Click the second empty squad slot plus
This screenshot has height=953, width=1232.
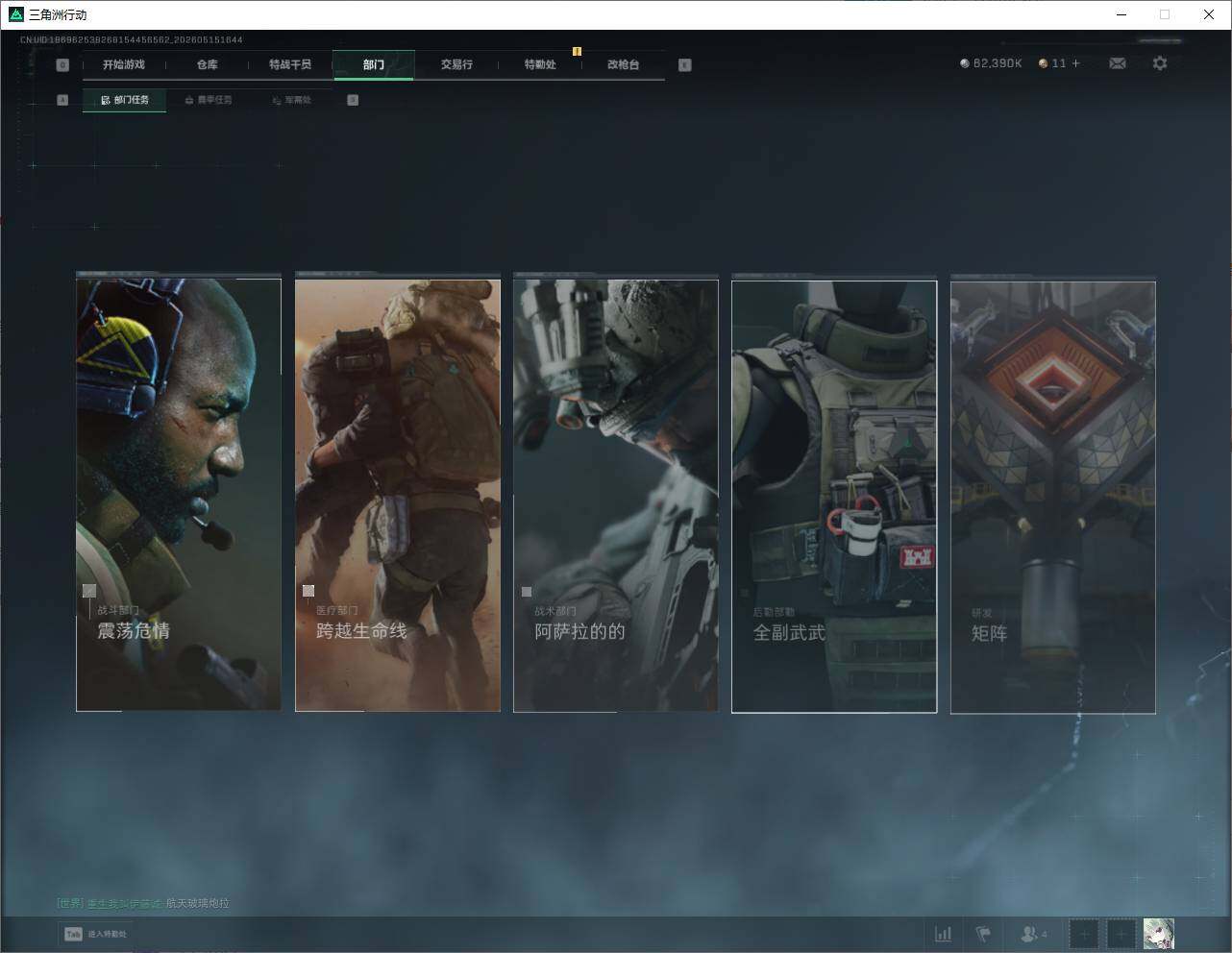(1121, 933)
